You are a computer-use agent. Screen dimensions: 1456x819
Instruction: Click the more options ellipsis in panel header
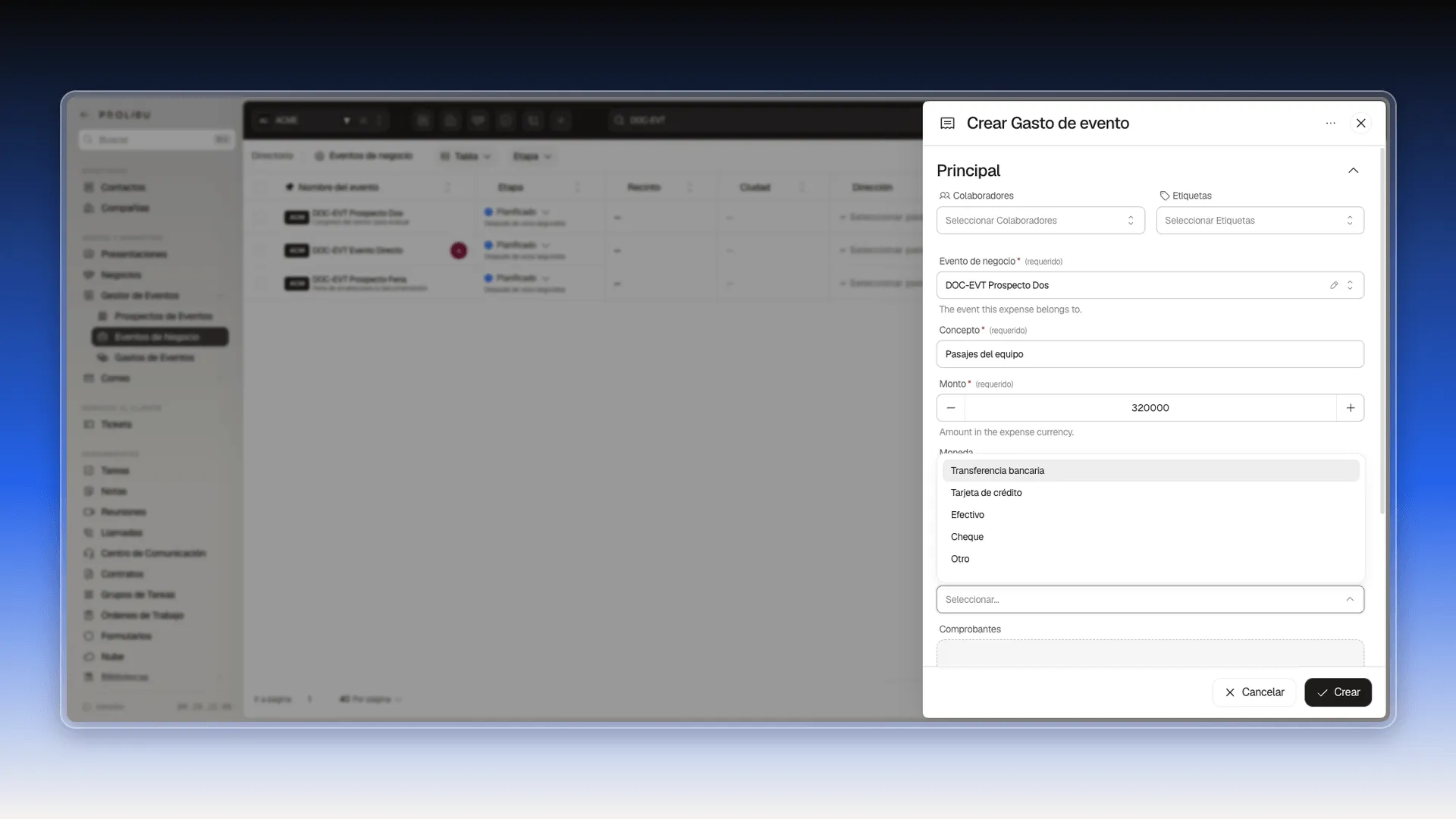pos(1330,123)
